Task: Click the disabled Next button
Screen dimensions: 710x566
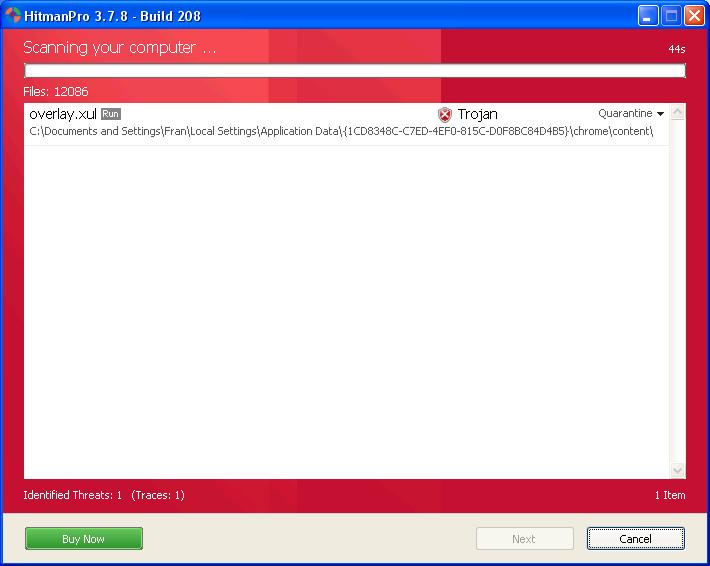Action: tap(524, 538)
